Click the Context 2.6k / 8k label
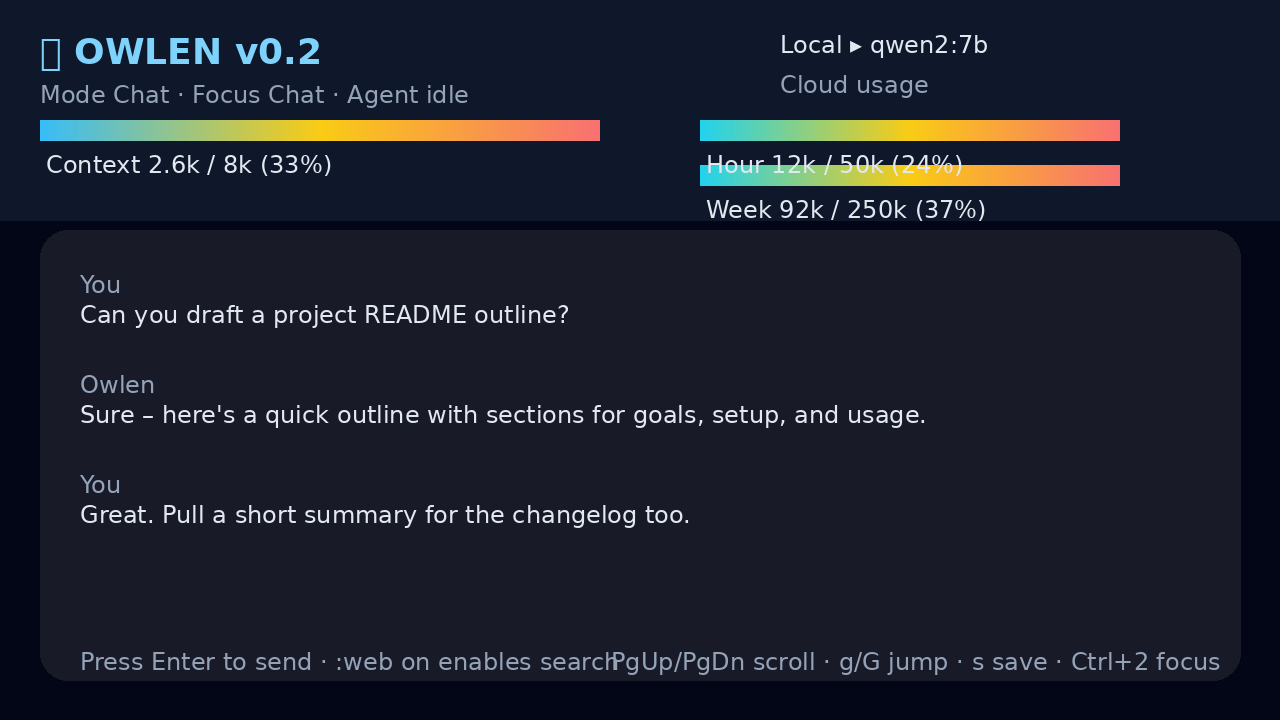This screenshot has height=720, width=1280. 189,166
